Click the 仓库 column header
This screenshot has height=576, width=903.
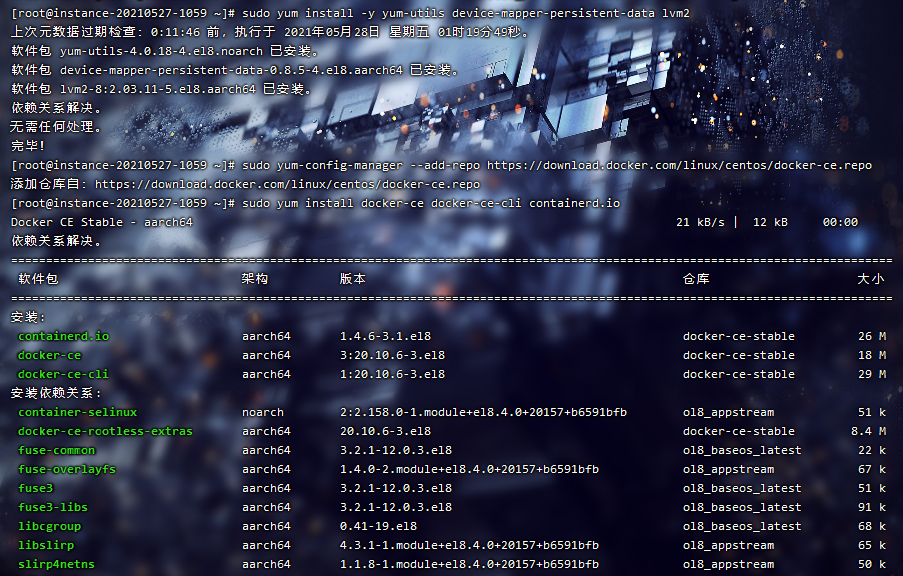696,279
